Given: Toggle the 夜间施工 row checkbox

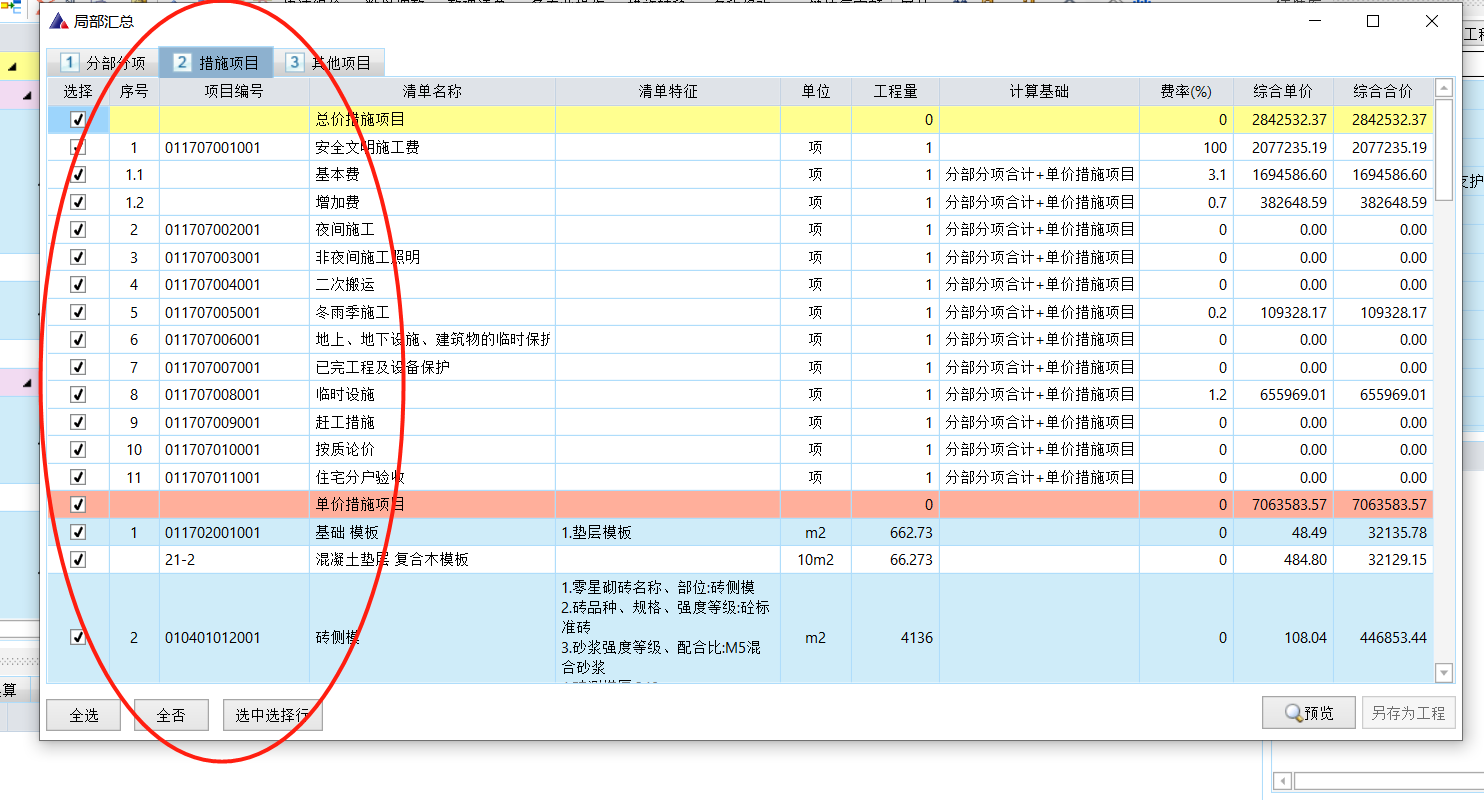Looking at the screenshot, I should tap(78, 230).
